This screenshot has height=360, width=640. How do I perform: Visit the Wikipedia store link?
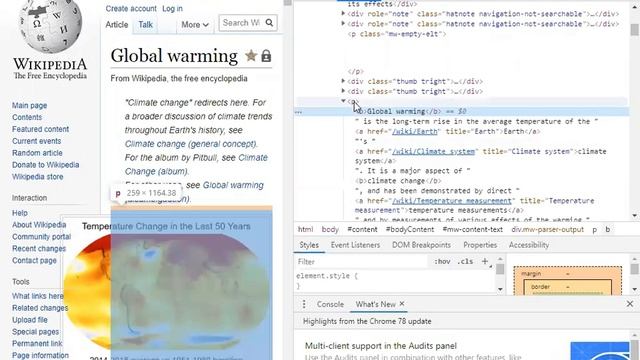(x=38, y=177)
